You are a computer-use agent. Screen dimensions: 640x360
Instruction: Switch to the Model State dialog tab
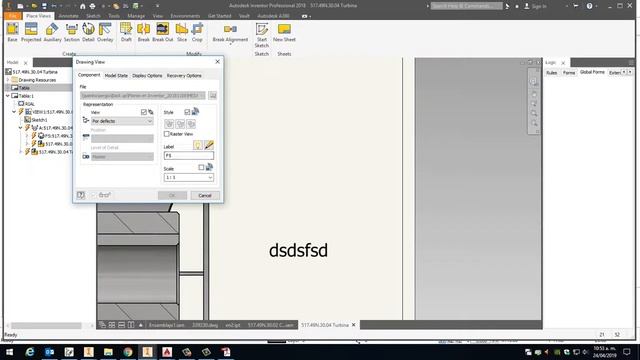116,76
